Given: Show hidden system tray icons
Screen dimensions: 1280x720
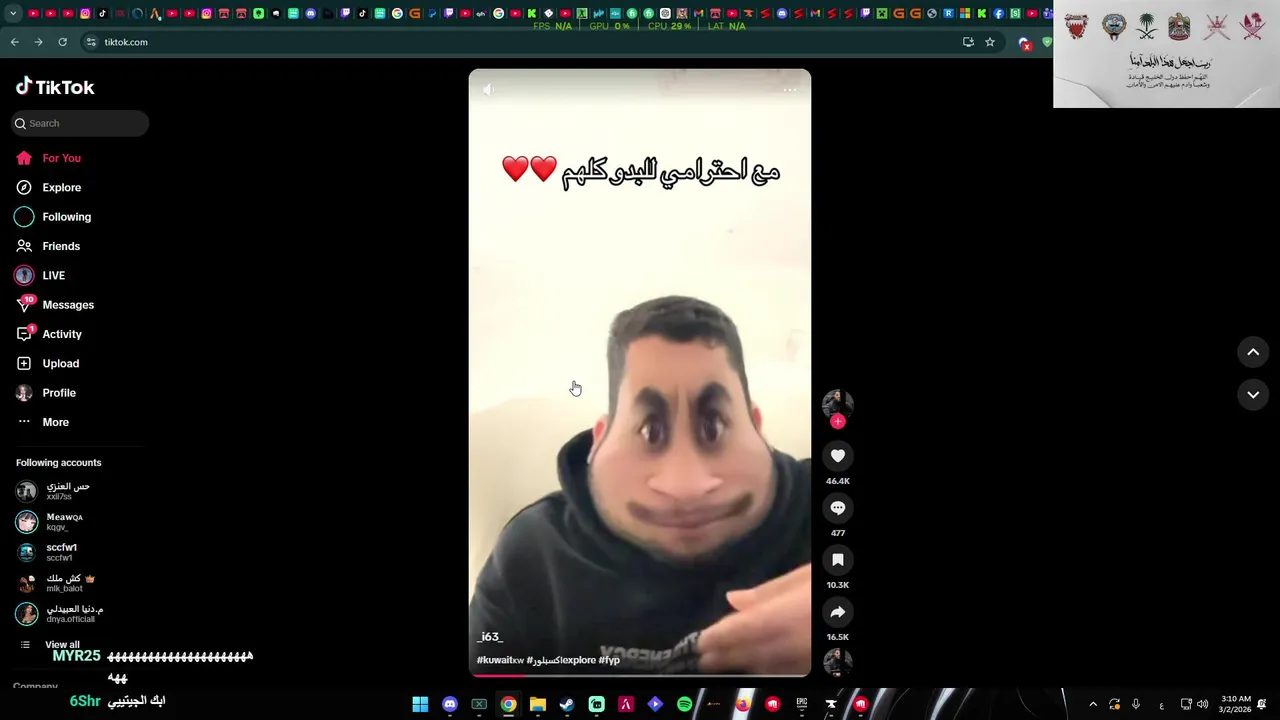Looking at the screenshot, I should coord(1093,704).
